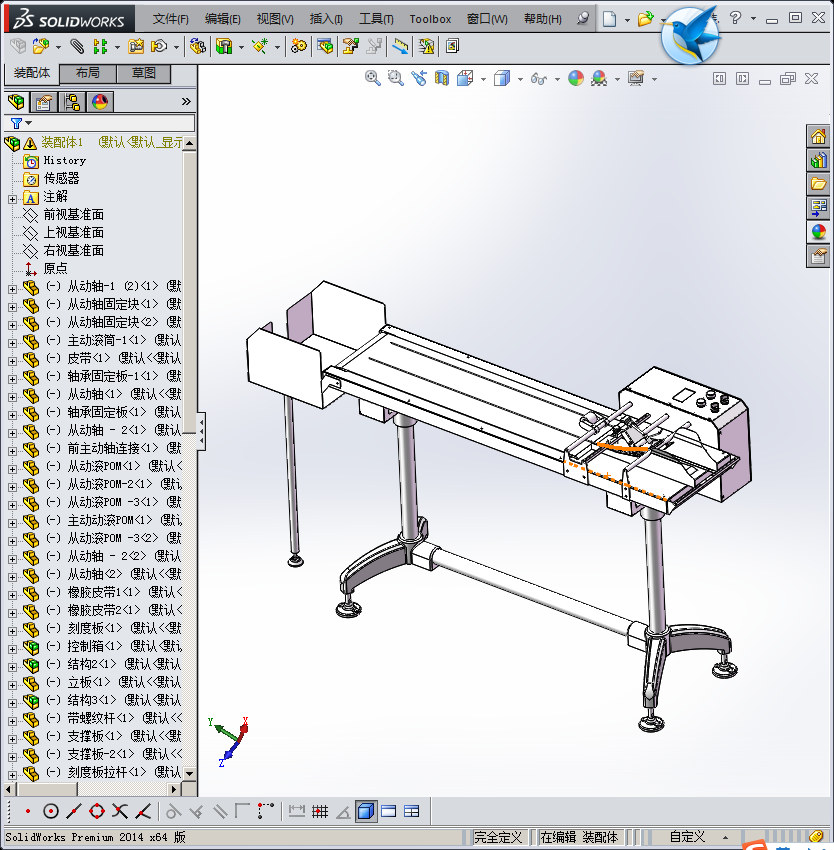The height and width of the screenshot is (850, 834).
Task: Click the SolidWorks Resources home icon
Action: [x=818, y=136]
